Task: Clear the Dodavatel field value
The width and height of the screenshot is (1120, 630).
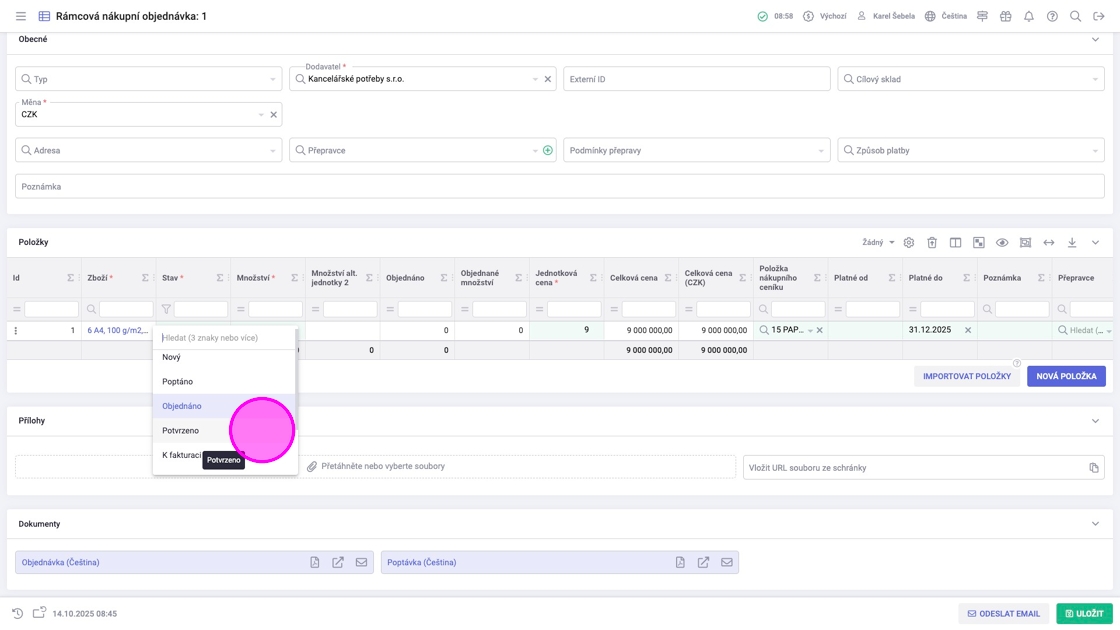Action: point(548,79)
